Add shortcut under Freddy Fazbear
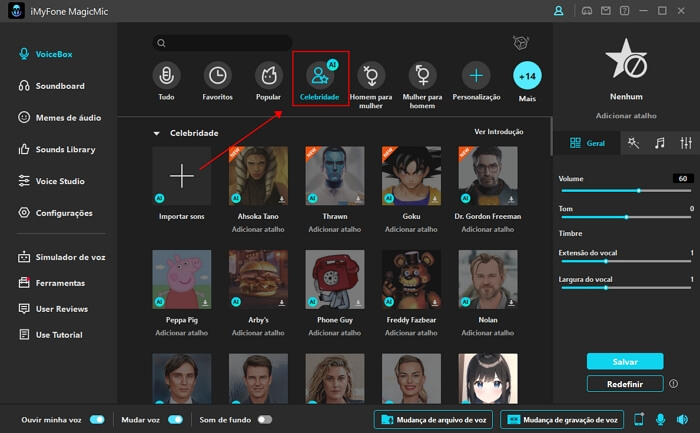 coord(411,333)
